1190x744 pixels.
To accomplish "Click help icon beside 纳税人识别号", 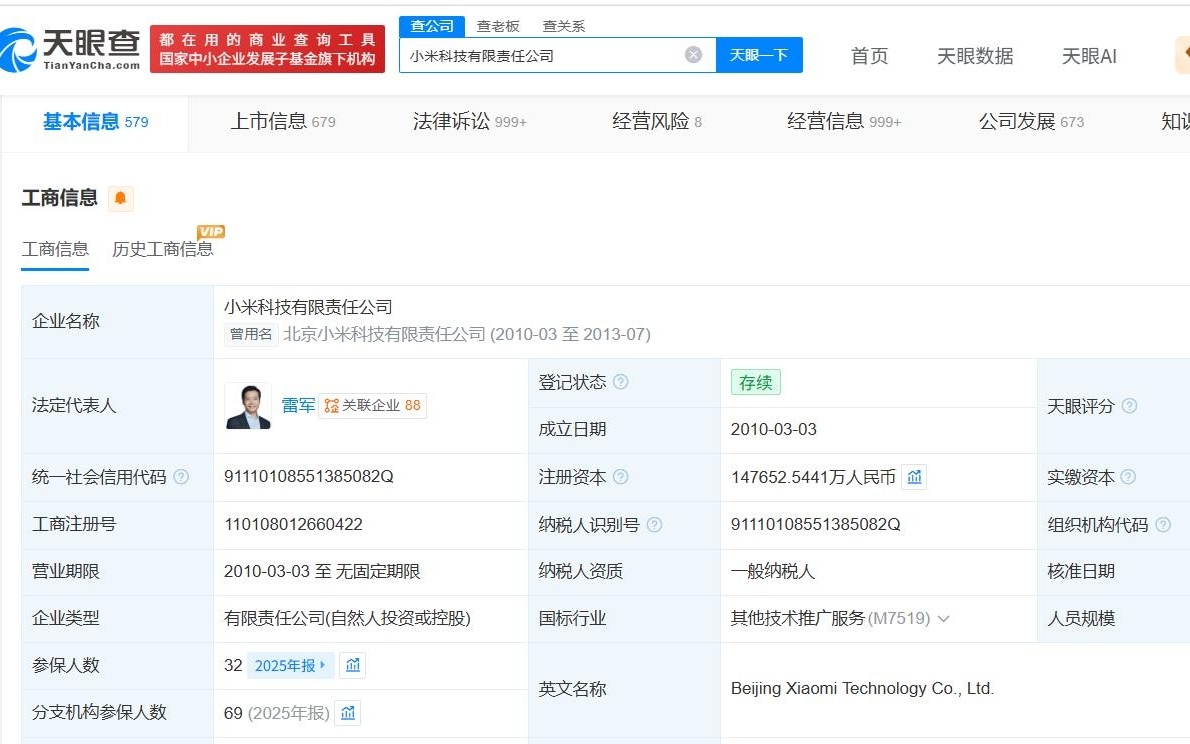I will [654, 525].
